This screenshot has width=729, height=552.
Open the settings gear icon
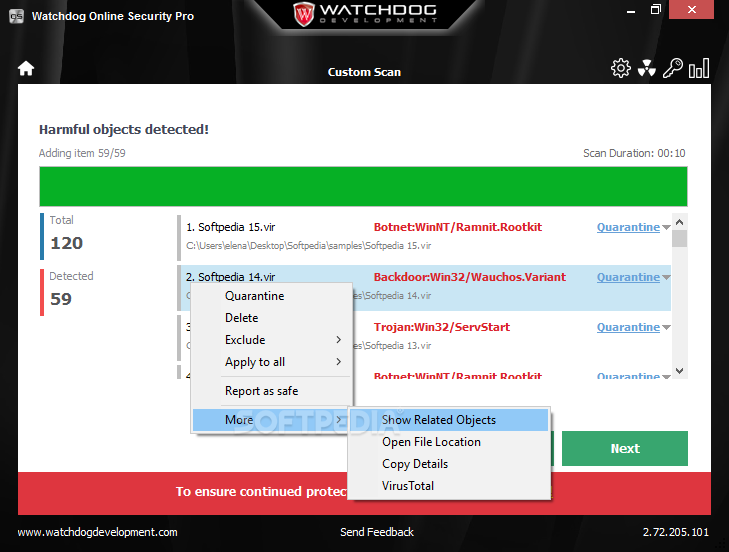[621, 68]
